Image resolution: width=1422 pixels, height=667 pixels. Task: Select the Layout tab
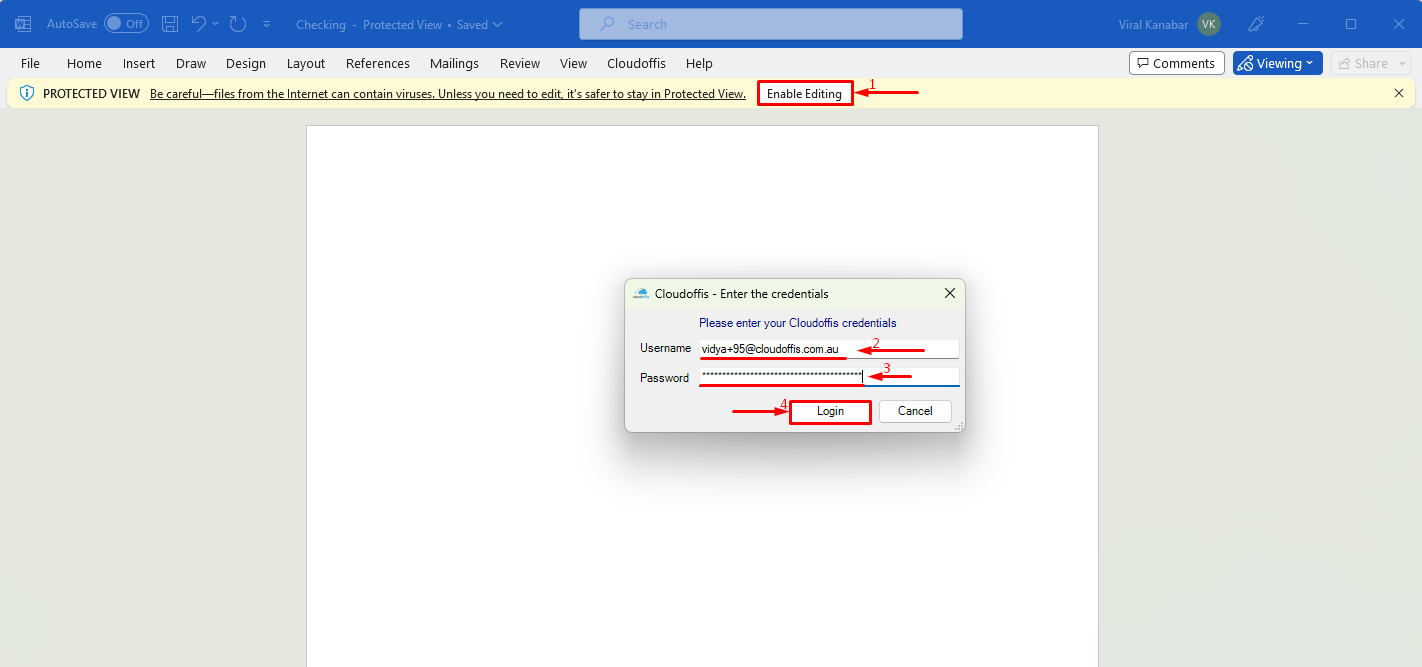(306, 63)
